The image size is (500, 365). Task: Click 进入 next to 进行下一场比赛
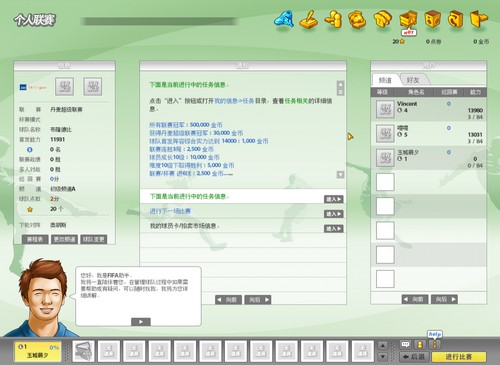(334, 214)
